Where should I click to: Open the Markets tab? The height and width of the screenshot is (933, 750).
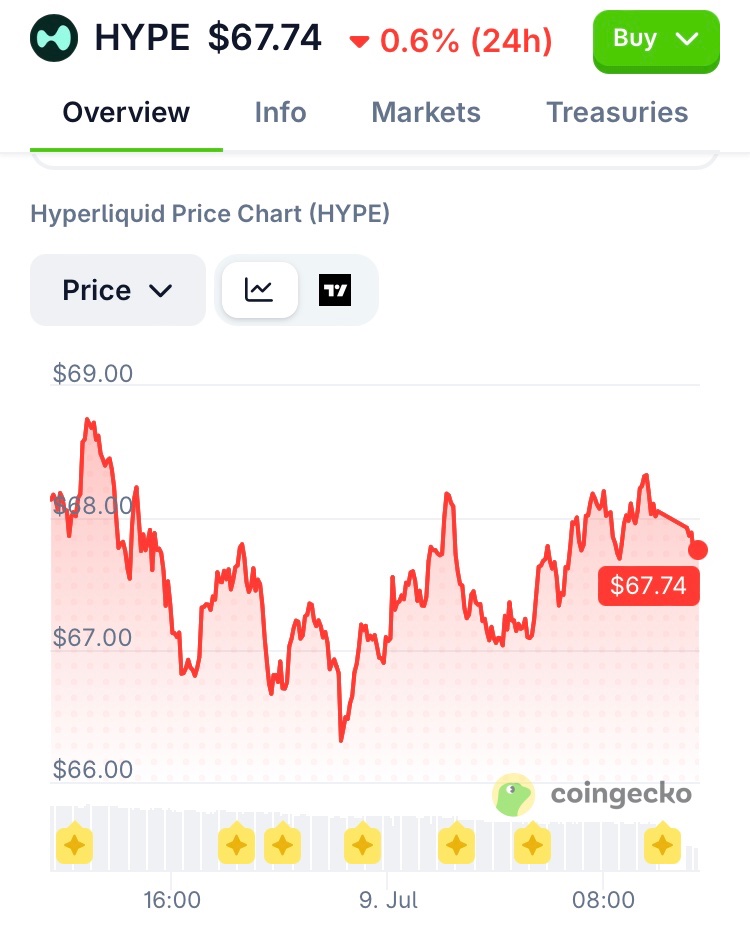(426, 112)
